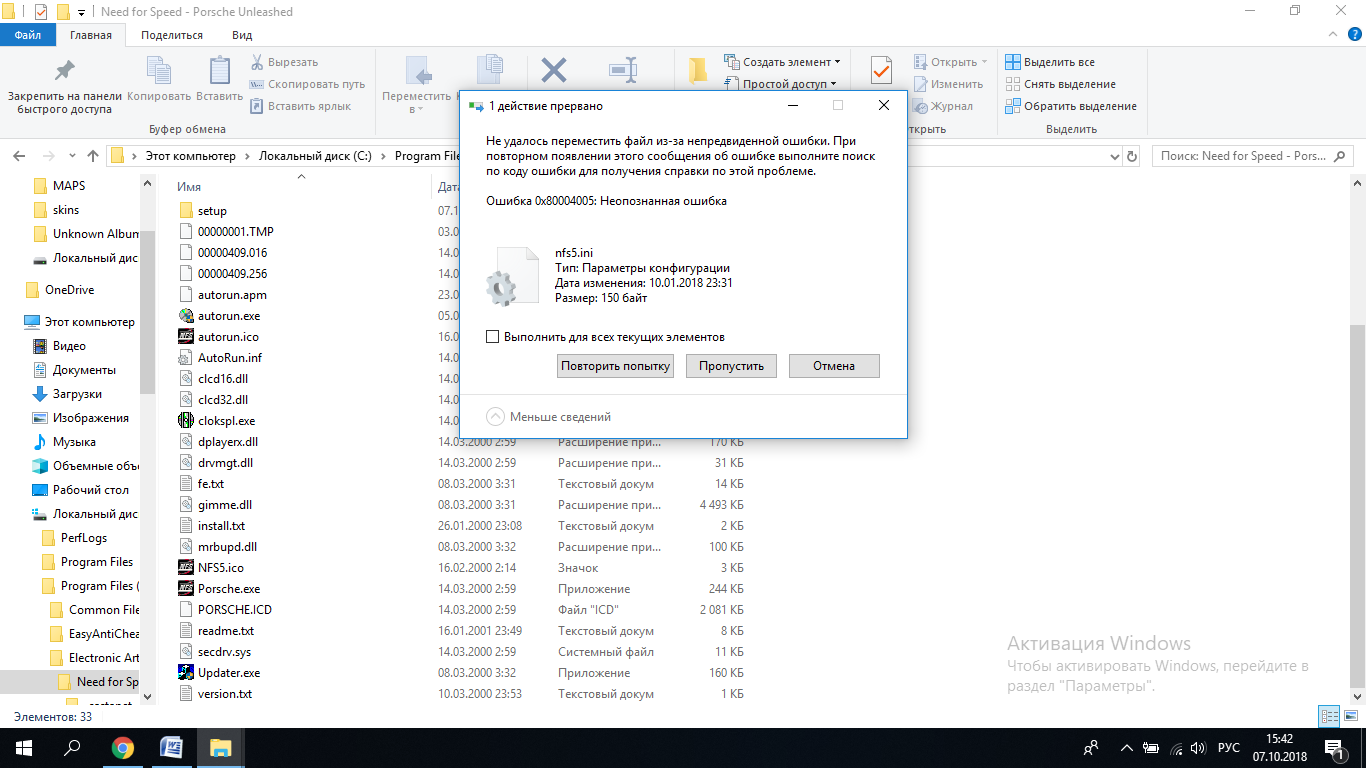Open the address bar history dropdown
This screenshot has width=1366, height=768.
[1115, 156]
